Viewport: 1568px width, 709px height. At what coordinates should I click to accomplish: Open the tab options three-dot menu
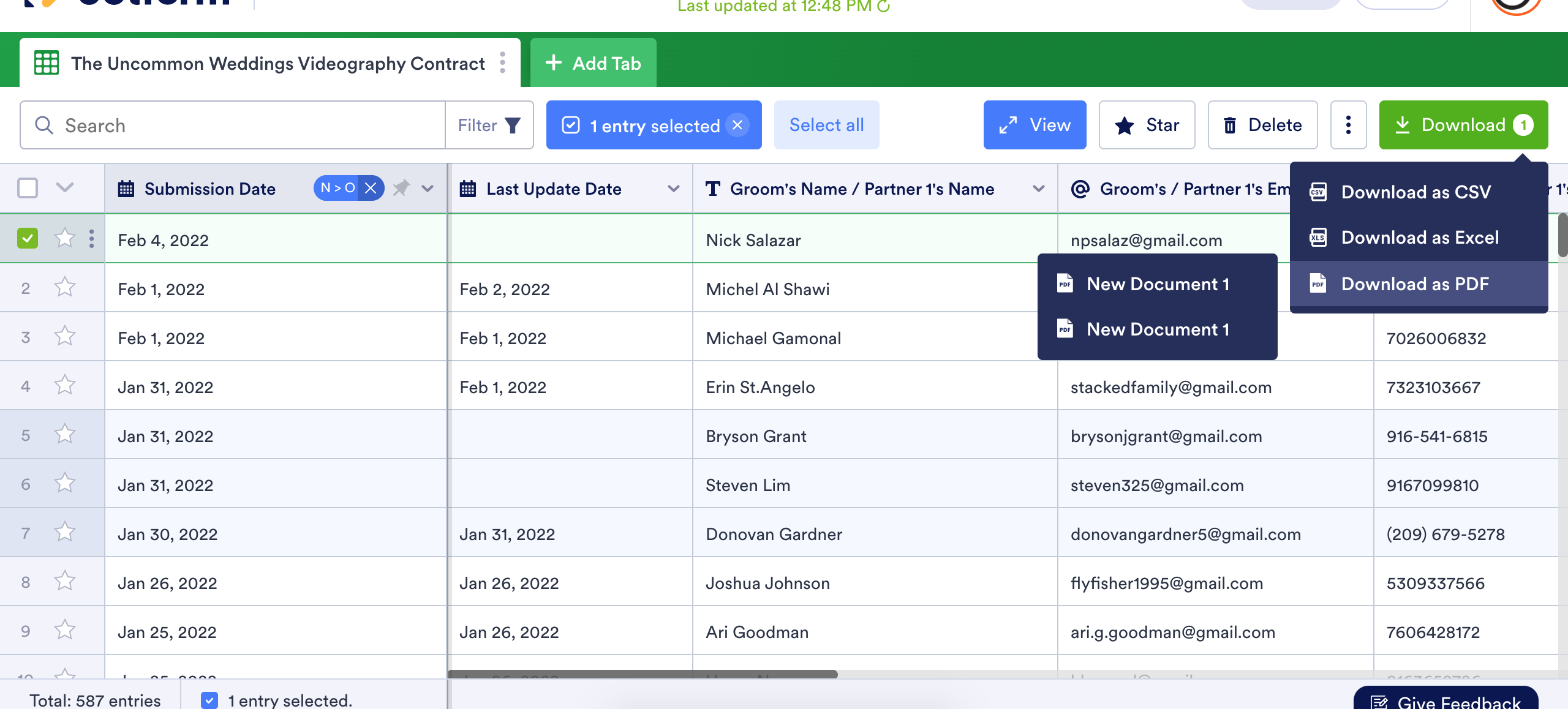502,62
